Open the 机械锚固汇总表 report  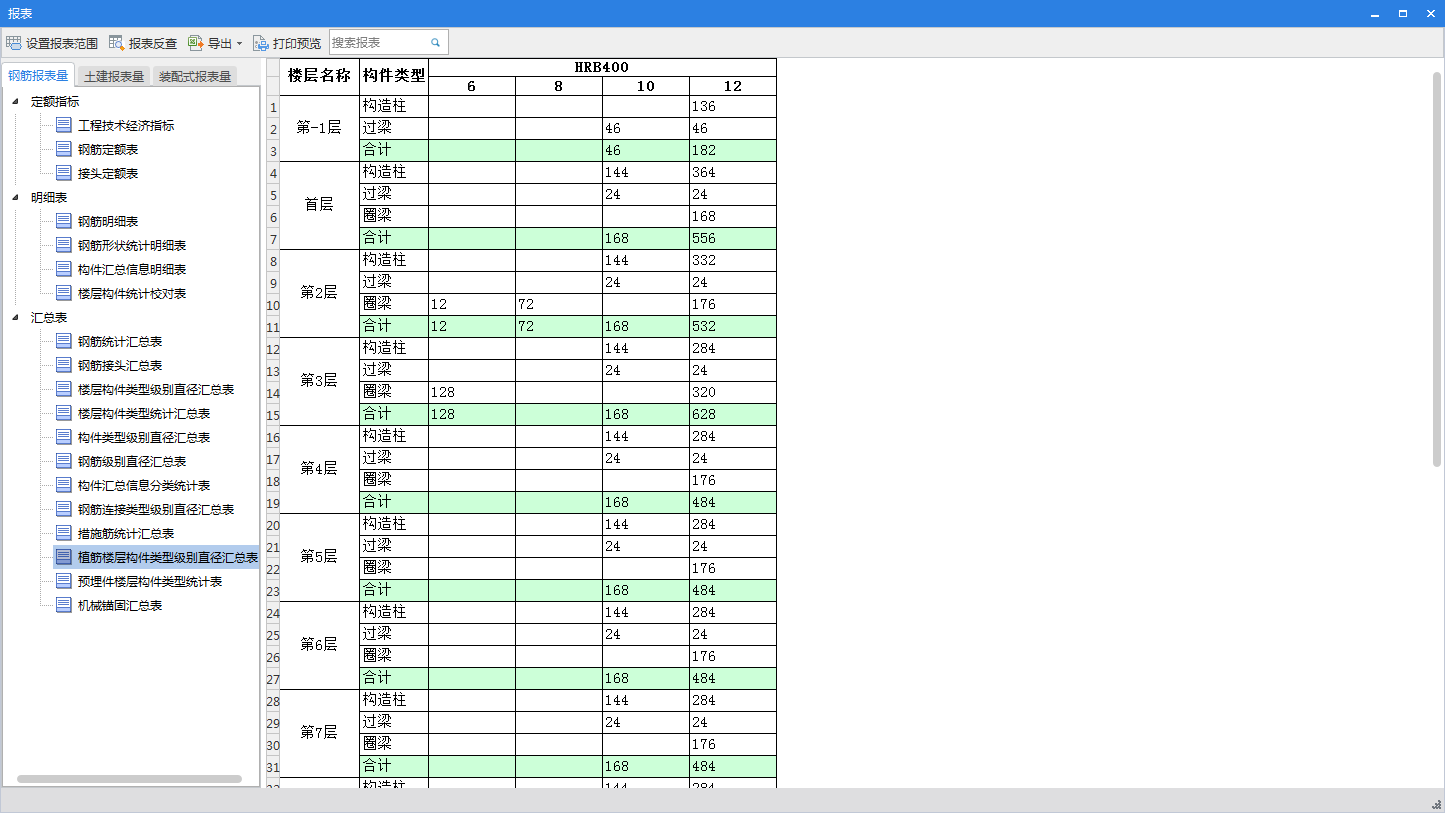pyautogui.click(x=120, y=605)
